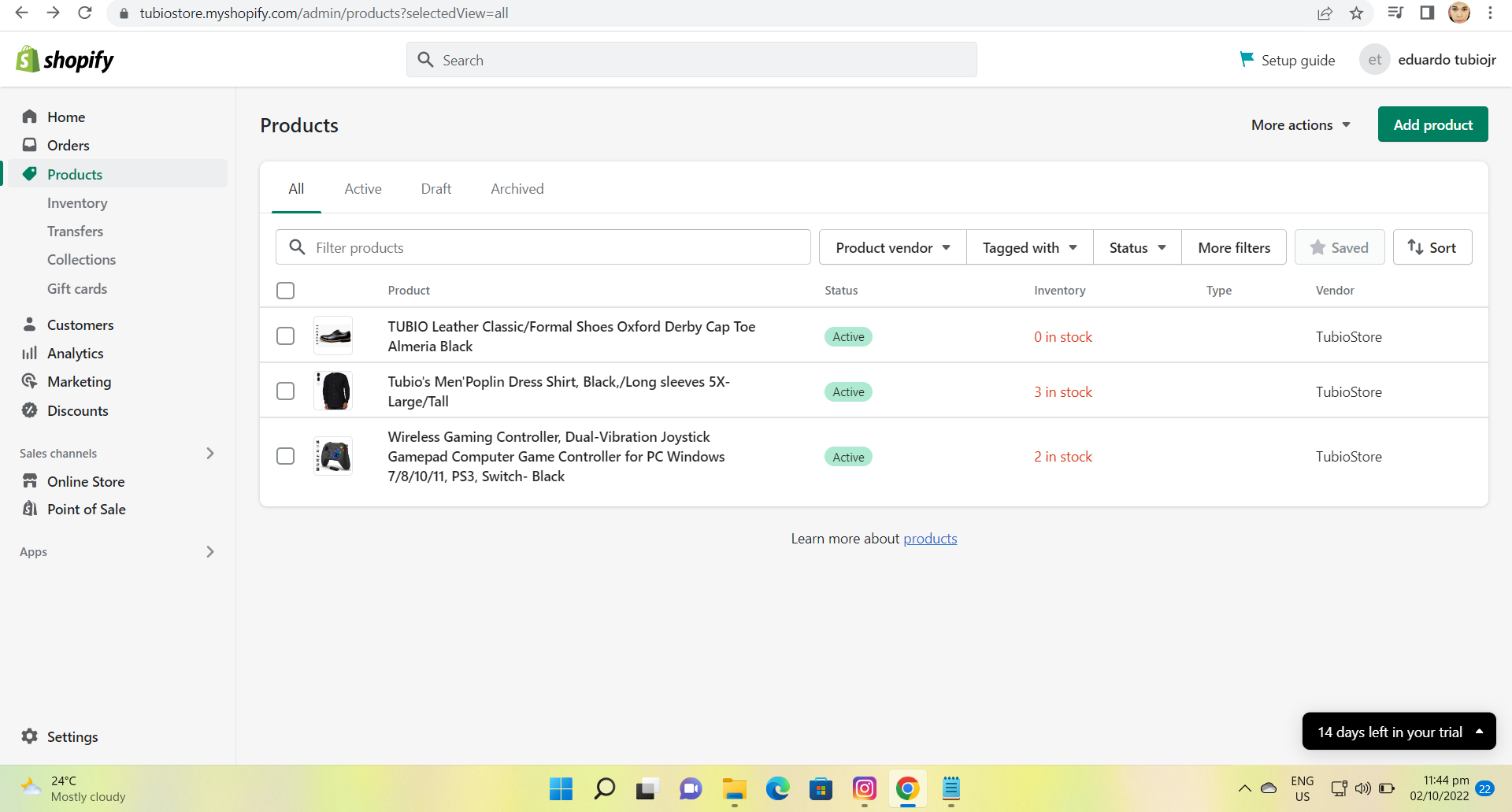Click the Customers person icon
Image resolution: width=1512 pixels, height=812 pixels.
[x=30, y=324]
